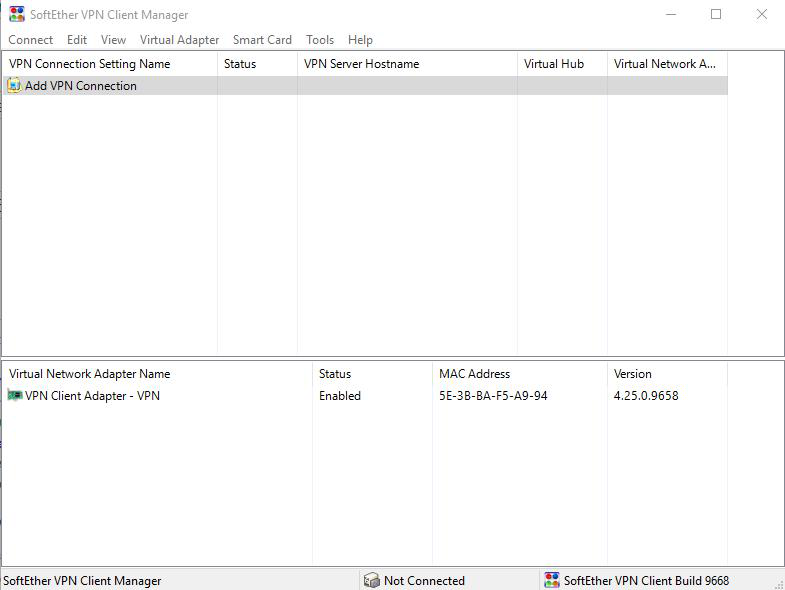The width and height of the screenshot is (785, 590).
Task: Click the resize grip in the status bar corner
Action: point(779,584)
